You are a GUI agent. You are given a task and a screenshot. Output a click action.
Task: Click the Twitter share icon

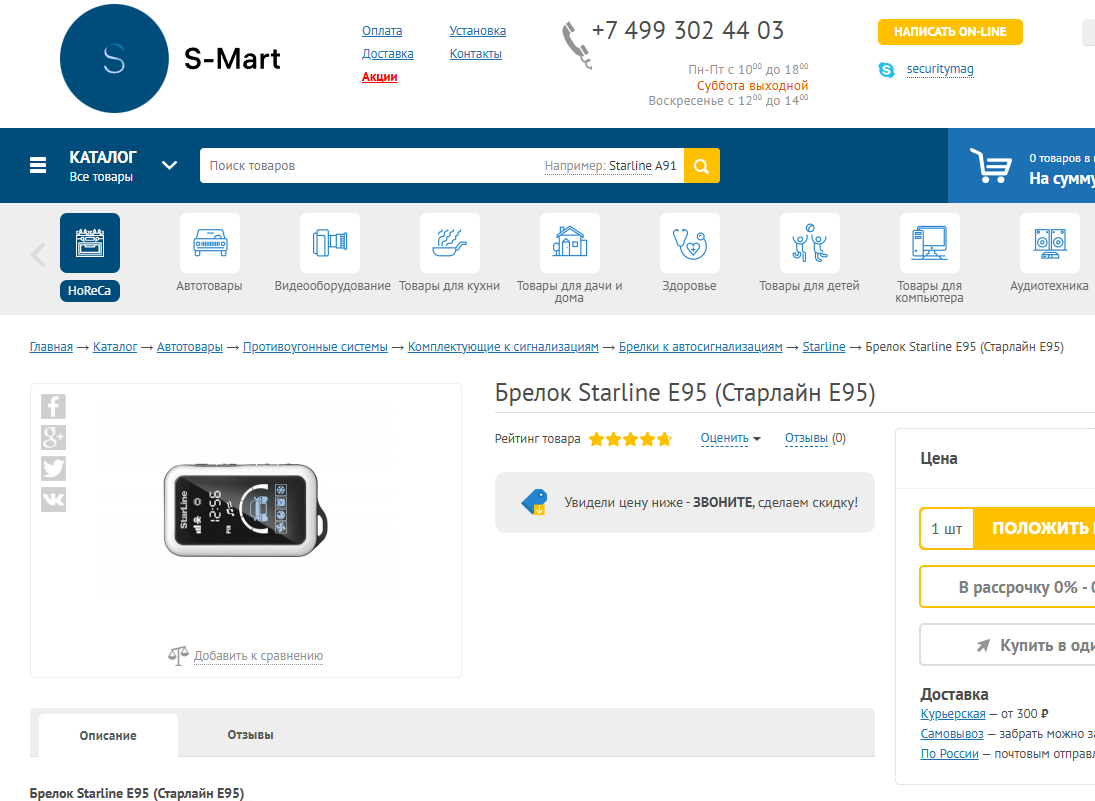coord(53,468)
